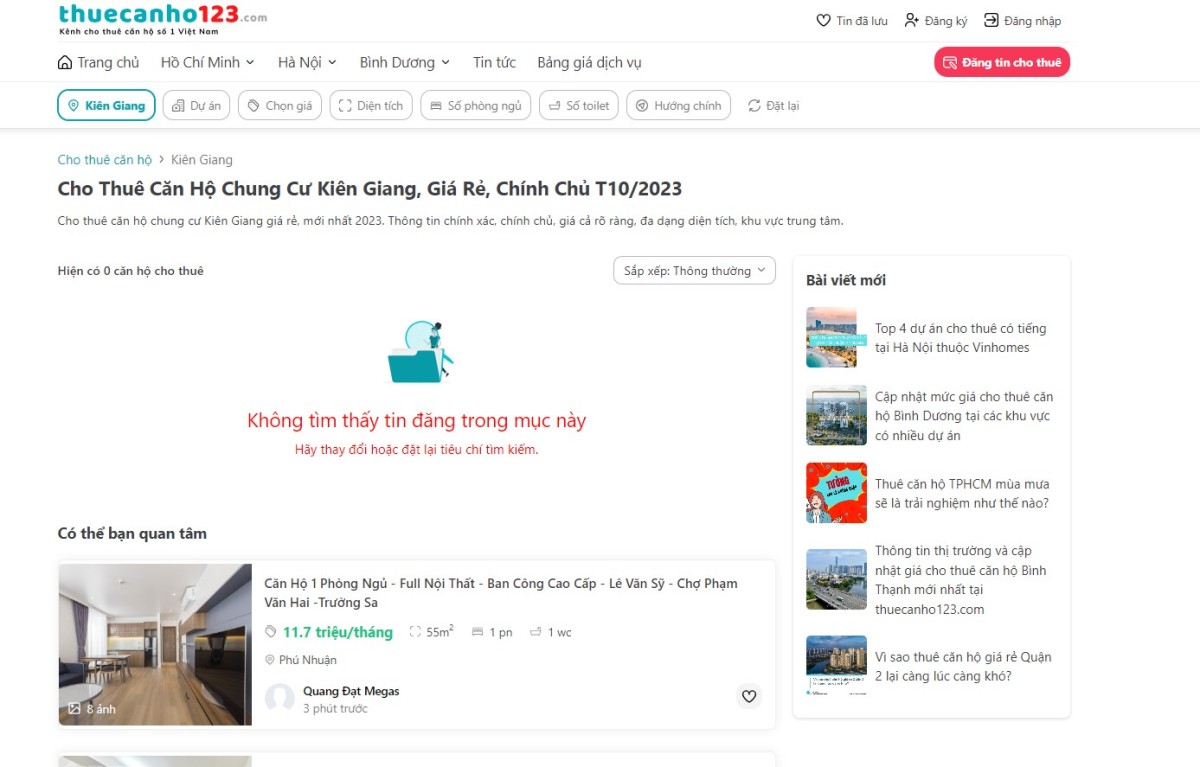Click thumbnail of Bình Dương price article
The height and width of the screenshot is (767, 1200).
point(837,416)
